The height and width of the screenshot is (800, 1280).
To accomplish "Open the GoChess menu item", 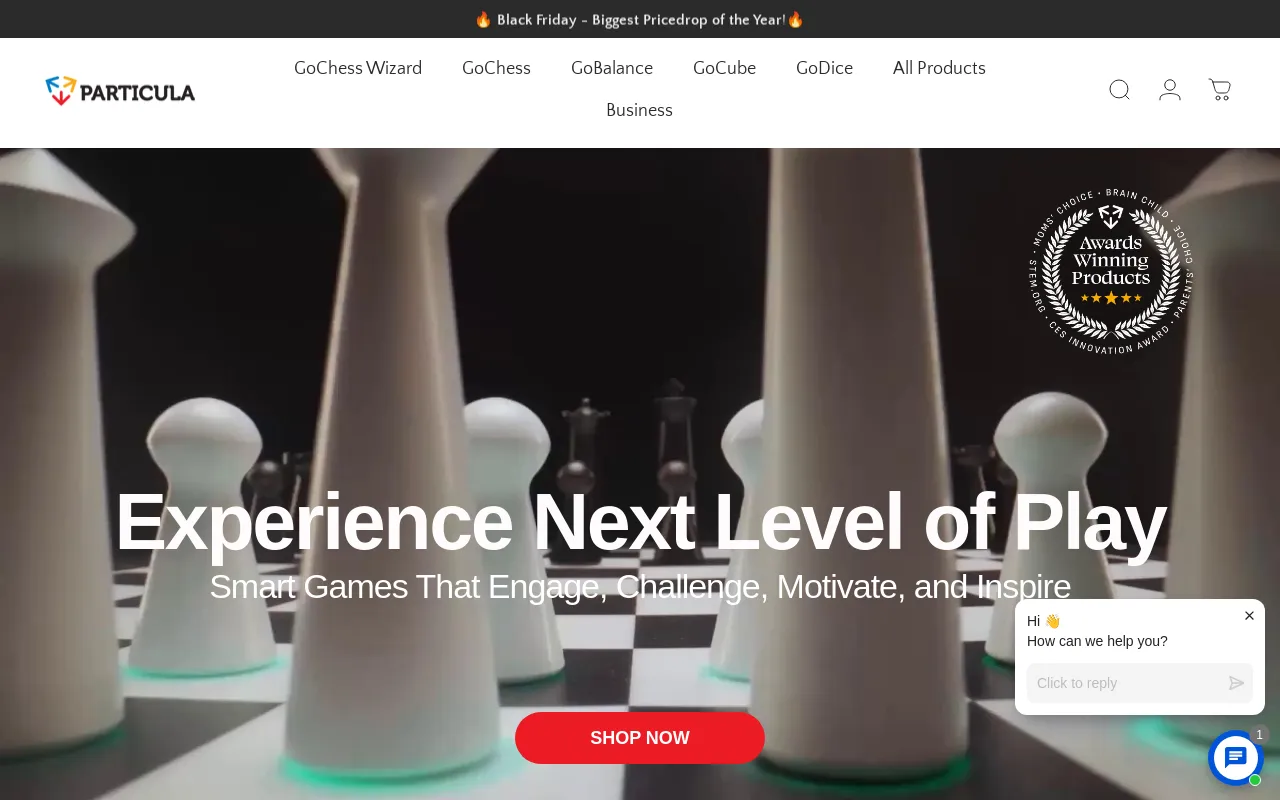I will 496,68.
